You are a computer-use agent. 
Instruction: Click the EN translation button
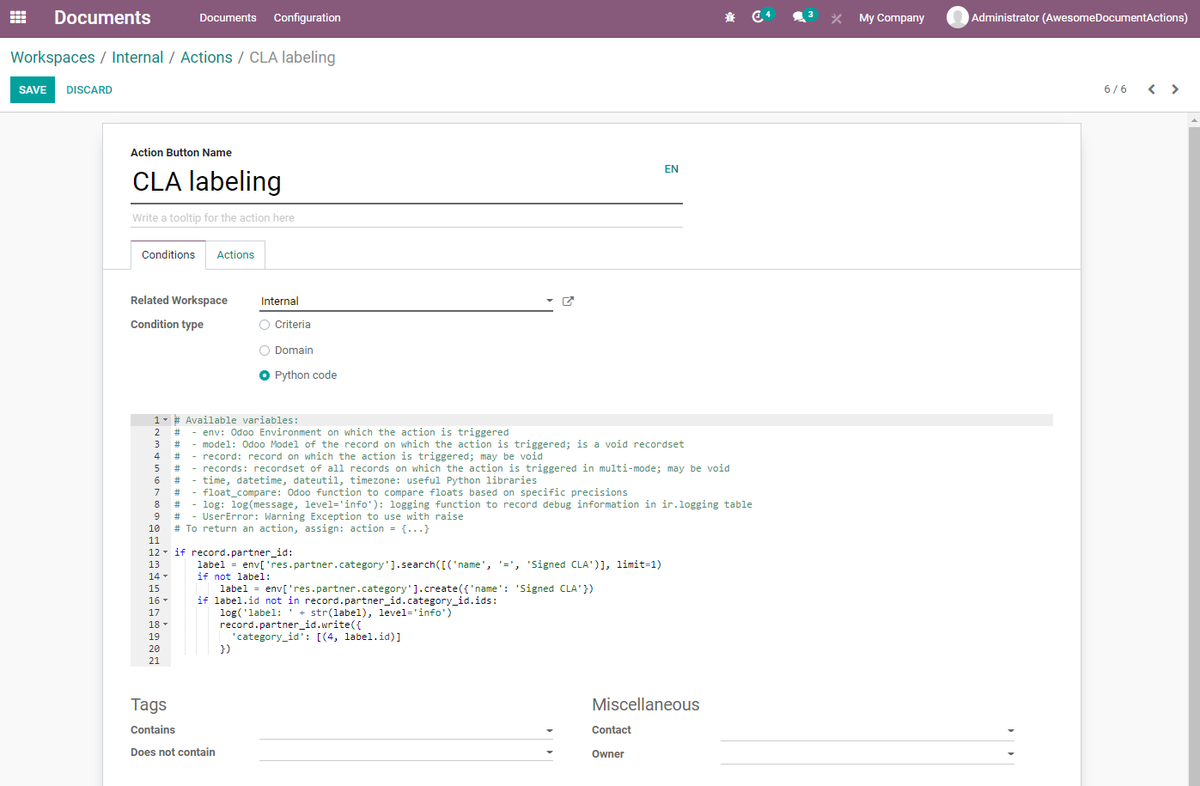coord(672,169)
